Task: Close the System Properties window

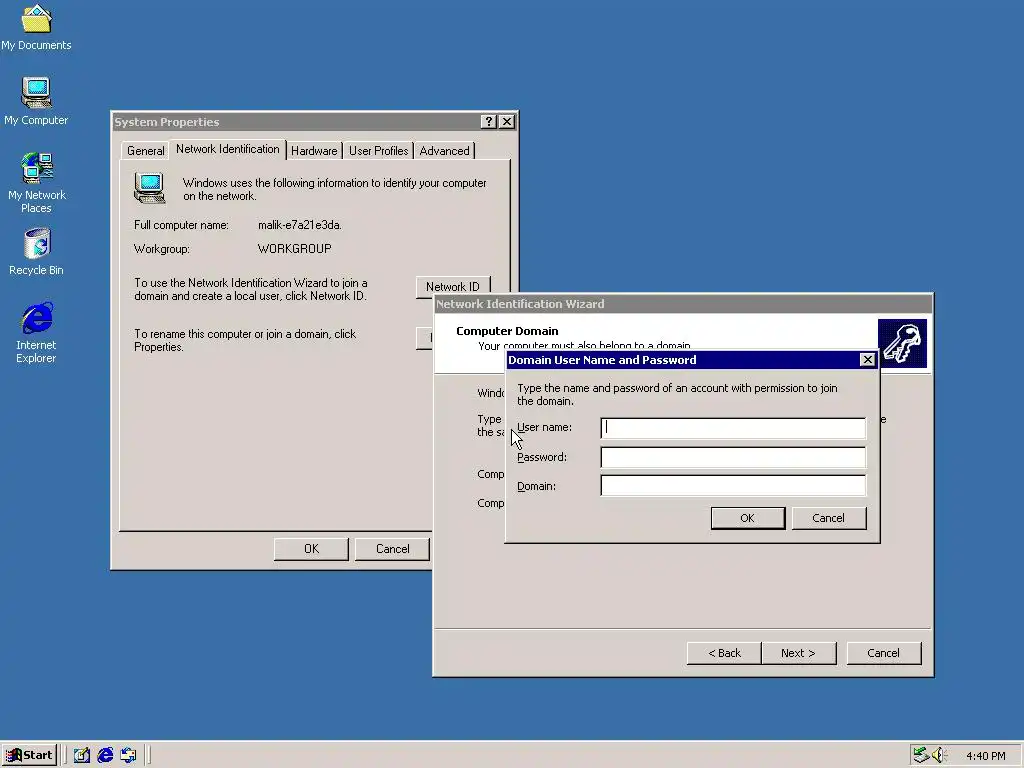Action: pos(506,121)
